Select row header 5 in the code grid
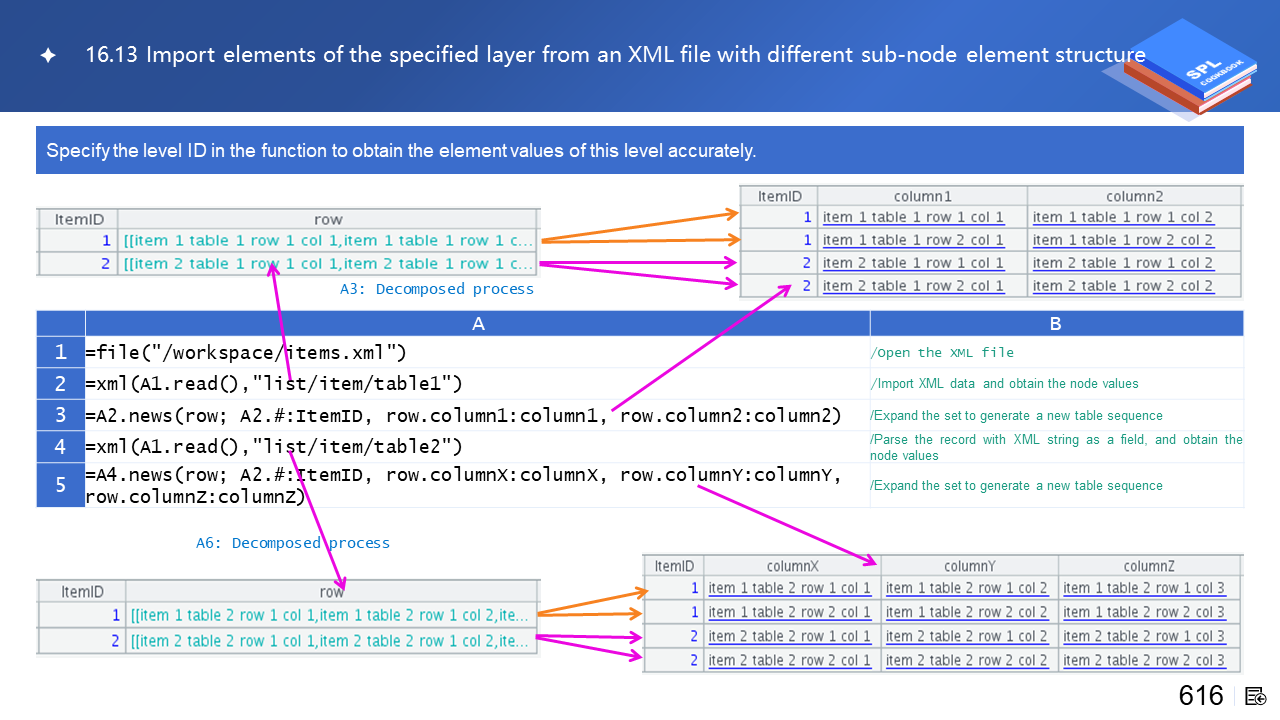This screenshot has width=1280, height=720. click(60, 485)
